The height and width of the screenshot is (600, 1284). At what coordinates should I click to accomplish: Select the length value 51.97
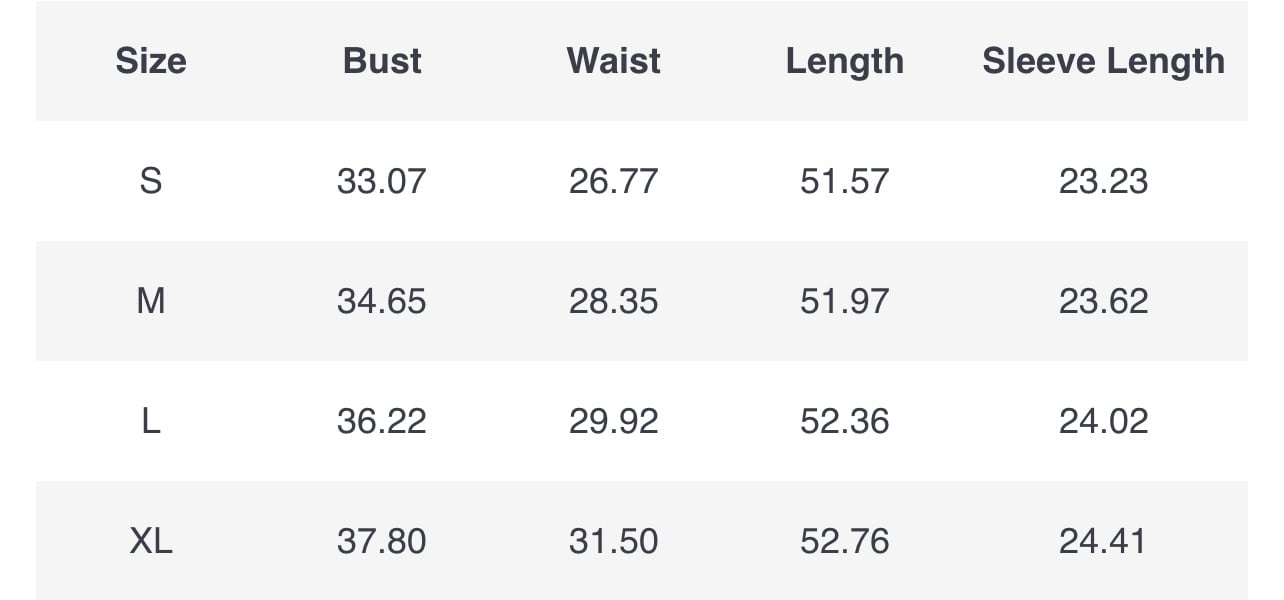click(x=844, y=301)
